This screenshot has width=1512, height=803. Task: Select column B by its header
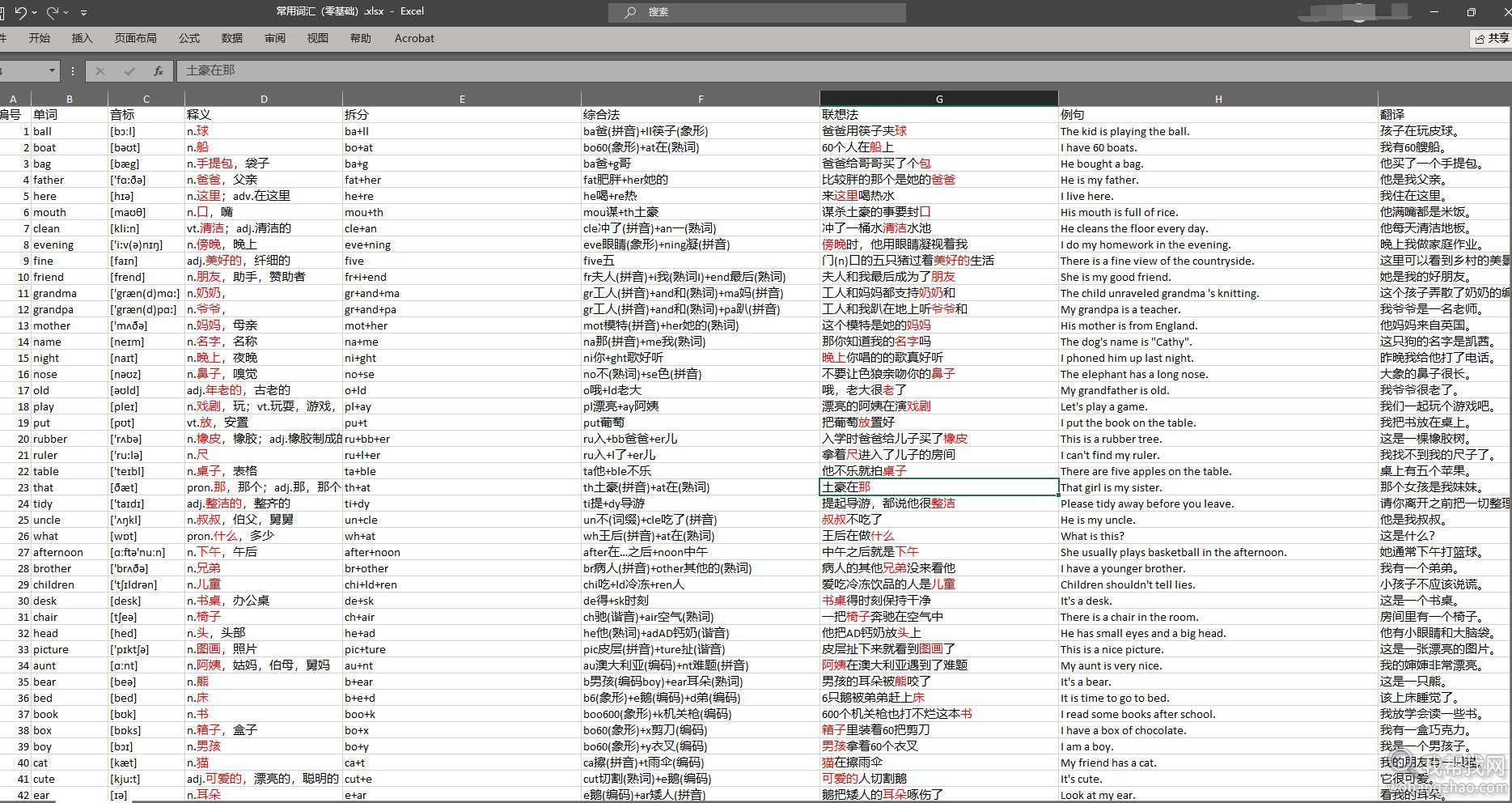coord(70,99)
